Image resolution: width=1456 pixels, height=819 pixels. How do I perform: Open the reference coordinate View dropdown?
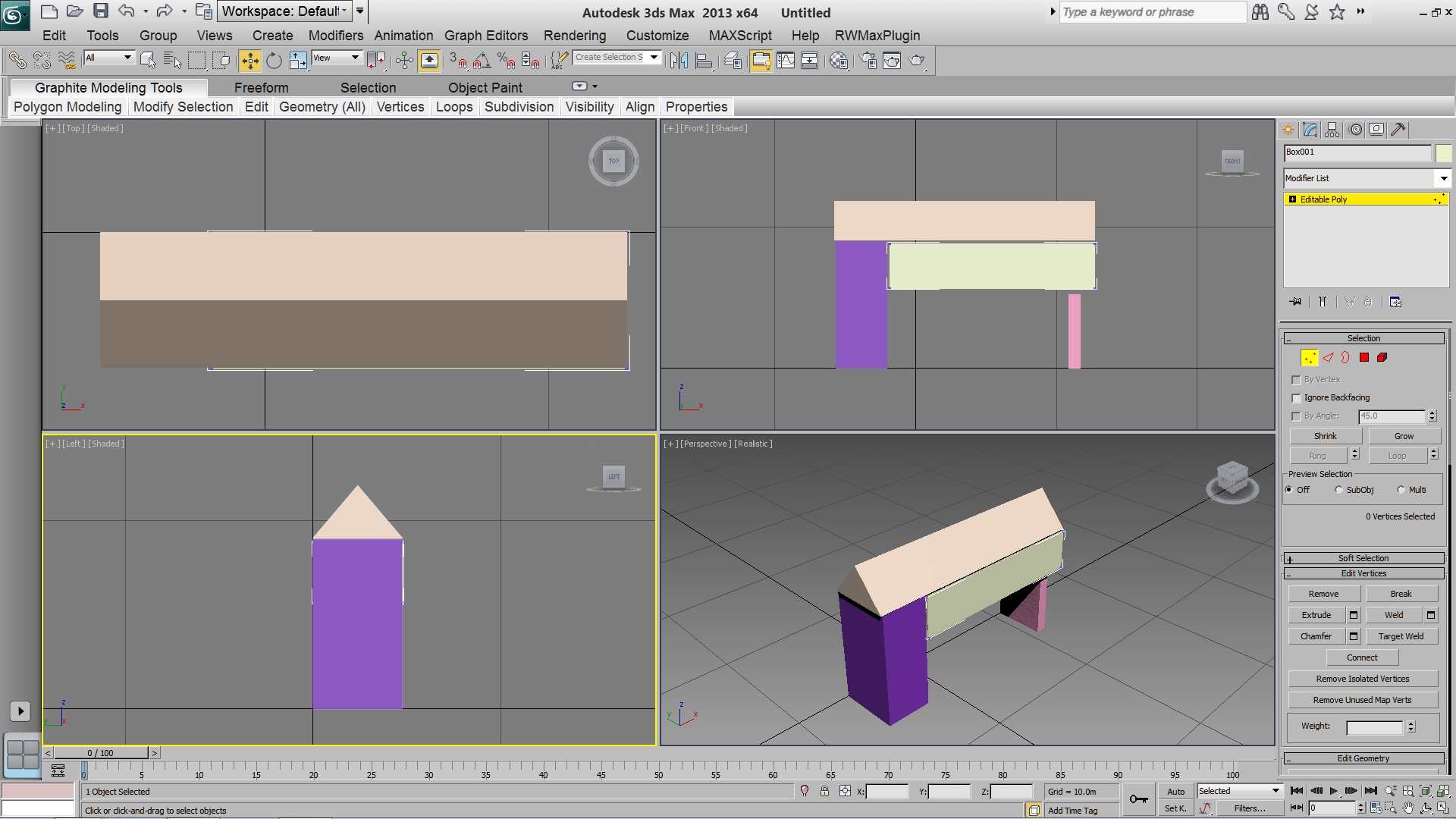[x=337, y=58]
